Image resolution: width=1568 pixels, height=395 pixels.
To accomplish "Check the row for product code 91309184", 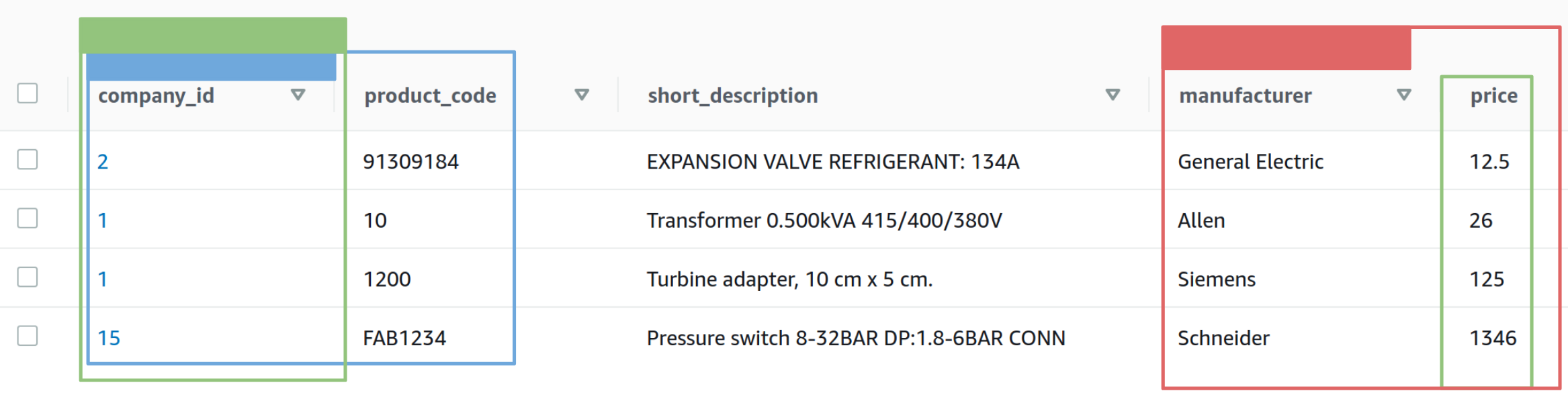I will coord(28,160).
